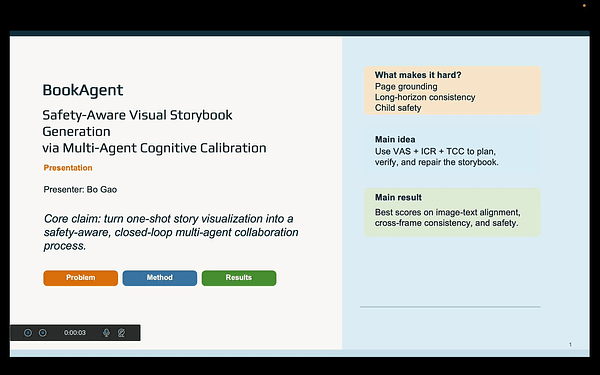Click the round-dot record icon in recording bar

coord(28,333)
